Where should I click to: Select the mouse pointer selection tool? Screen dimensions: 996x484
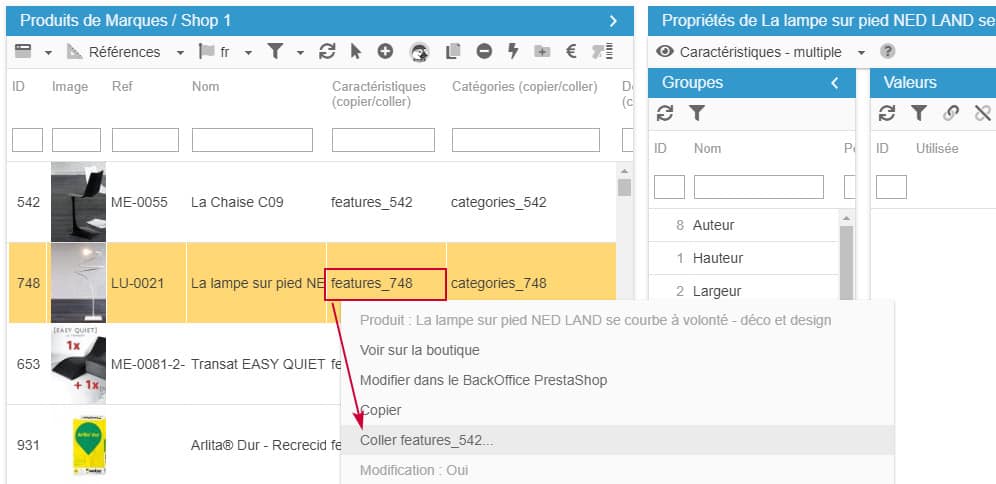click(x=356, y=52)
